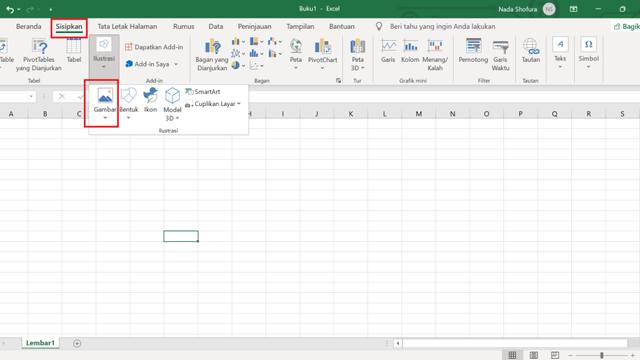This screenshot has height=360, width=640.
Task: Switch to the Beranda tab
Action: tap(29, 27)
